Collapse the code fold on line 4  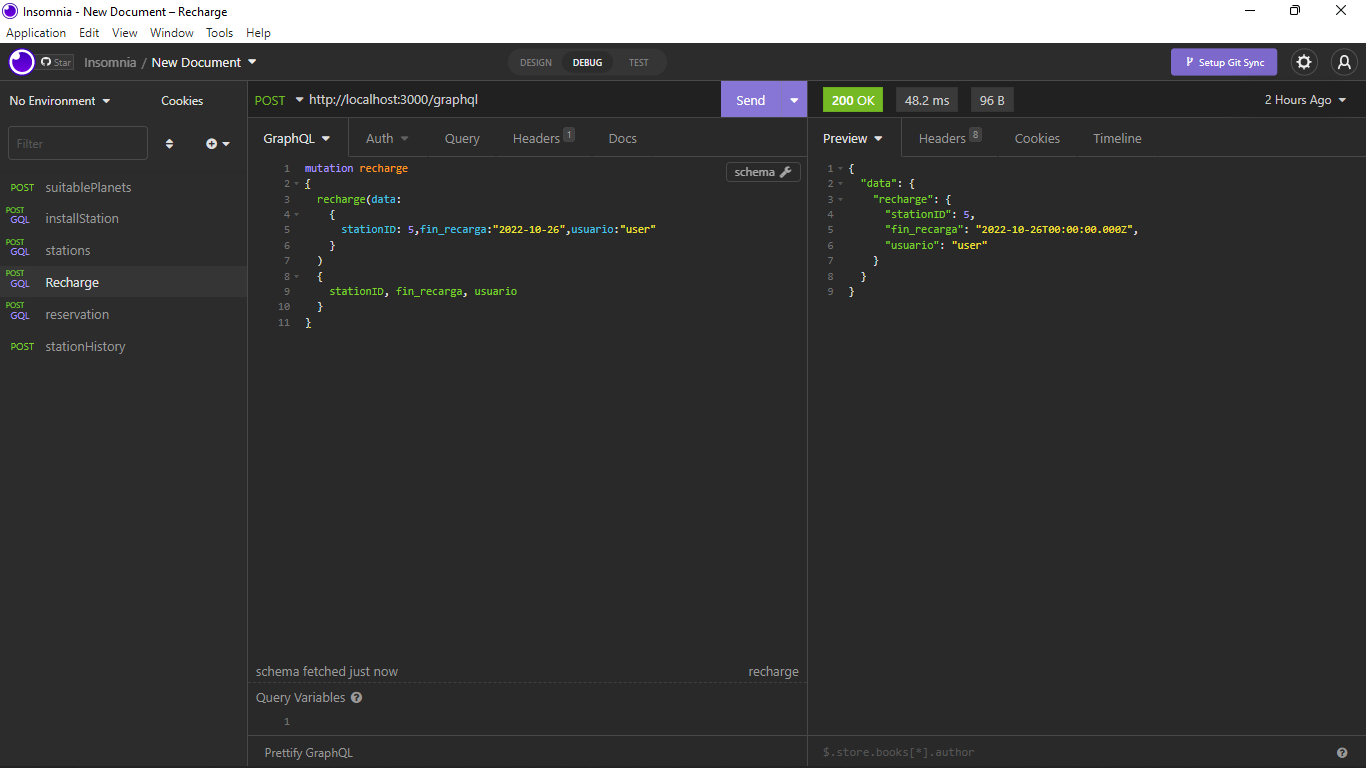[x=296, y=215]
